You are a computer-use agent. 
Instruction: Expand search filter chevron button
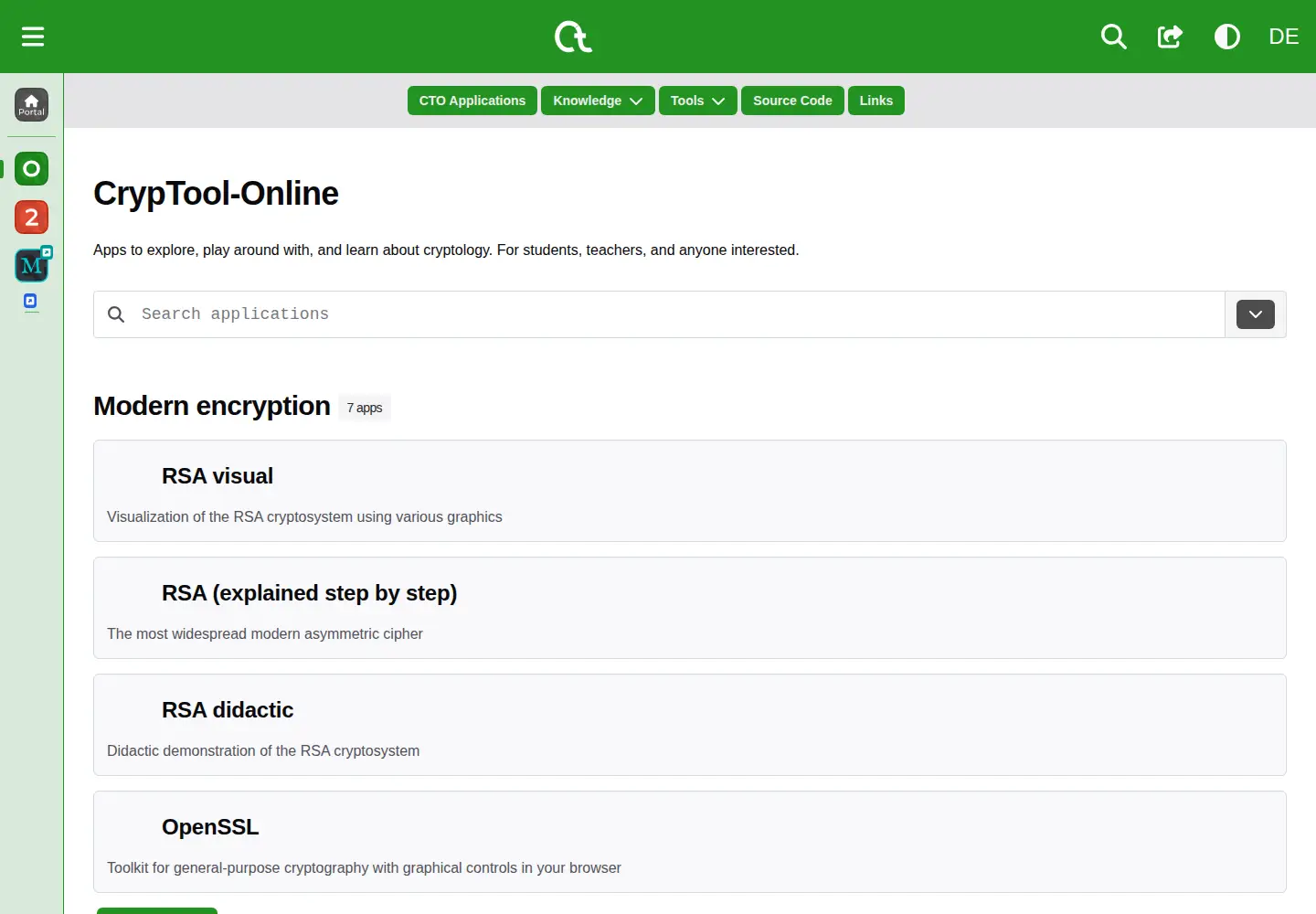tap(1255, 314)
